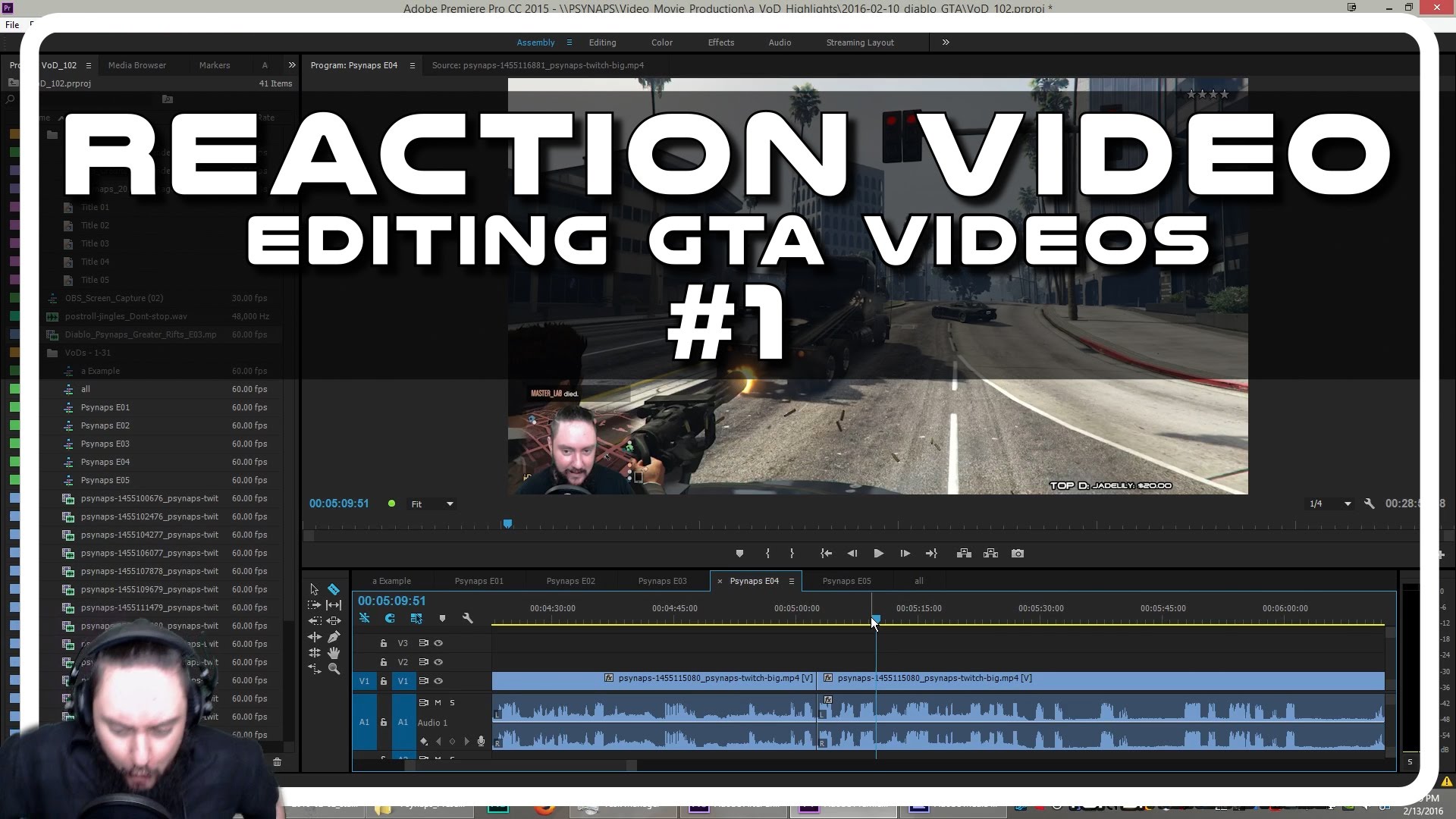Solo track A1 with S button

tap(453, 703)
